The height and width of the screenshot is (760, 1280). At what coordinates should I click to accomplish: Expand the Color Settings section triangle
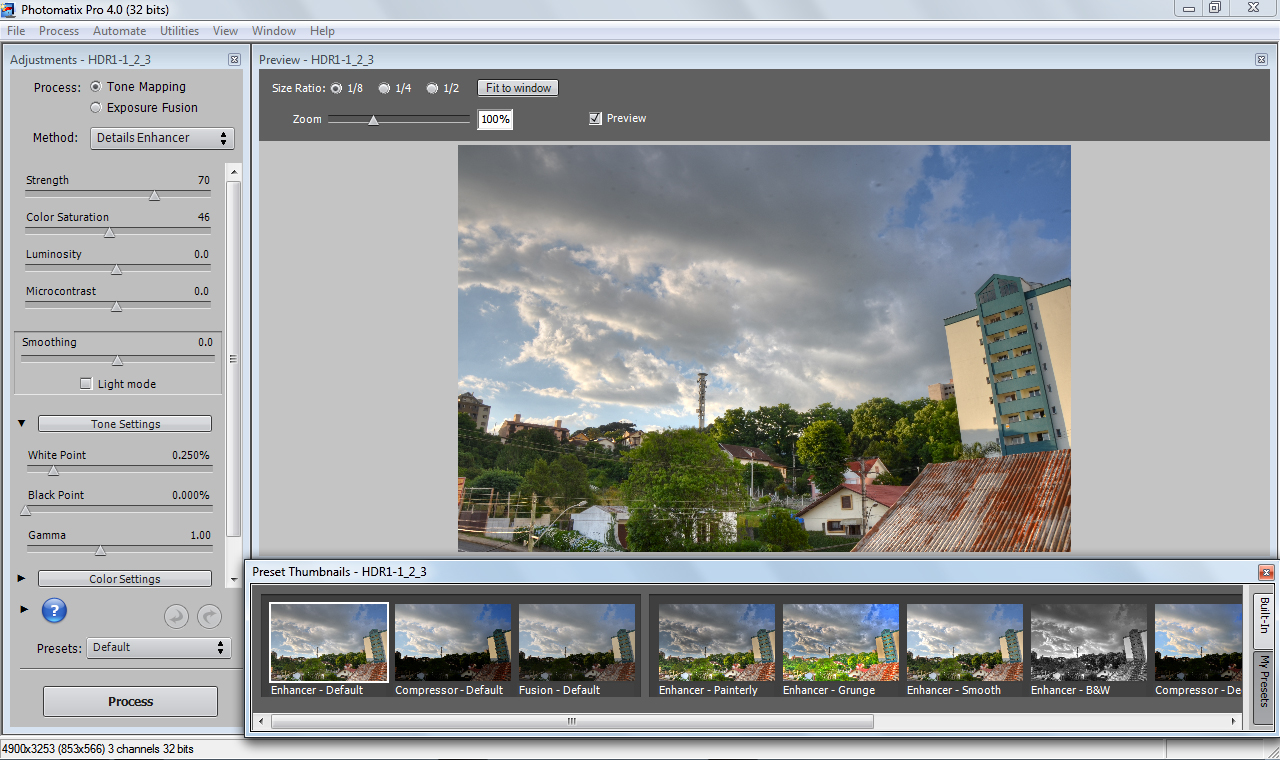coord(22,579)
